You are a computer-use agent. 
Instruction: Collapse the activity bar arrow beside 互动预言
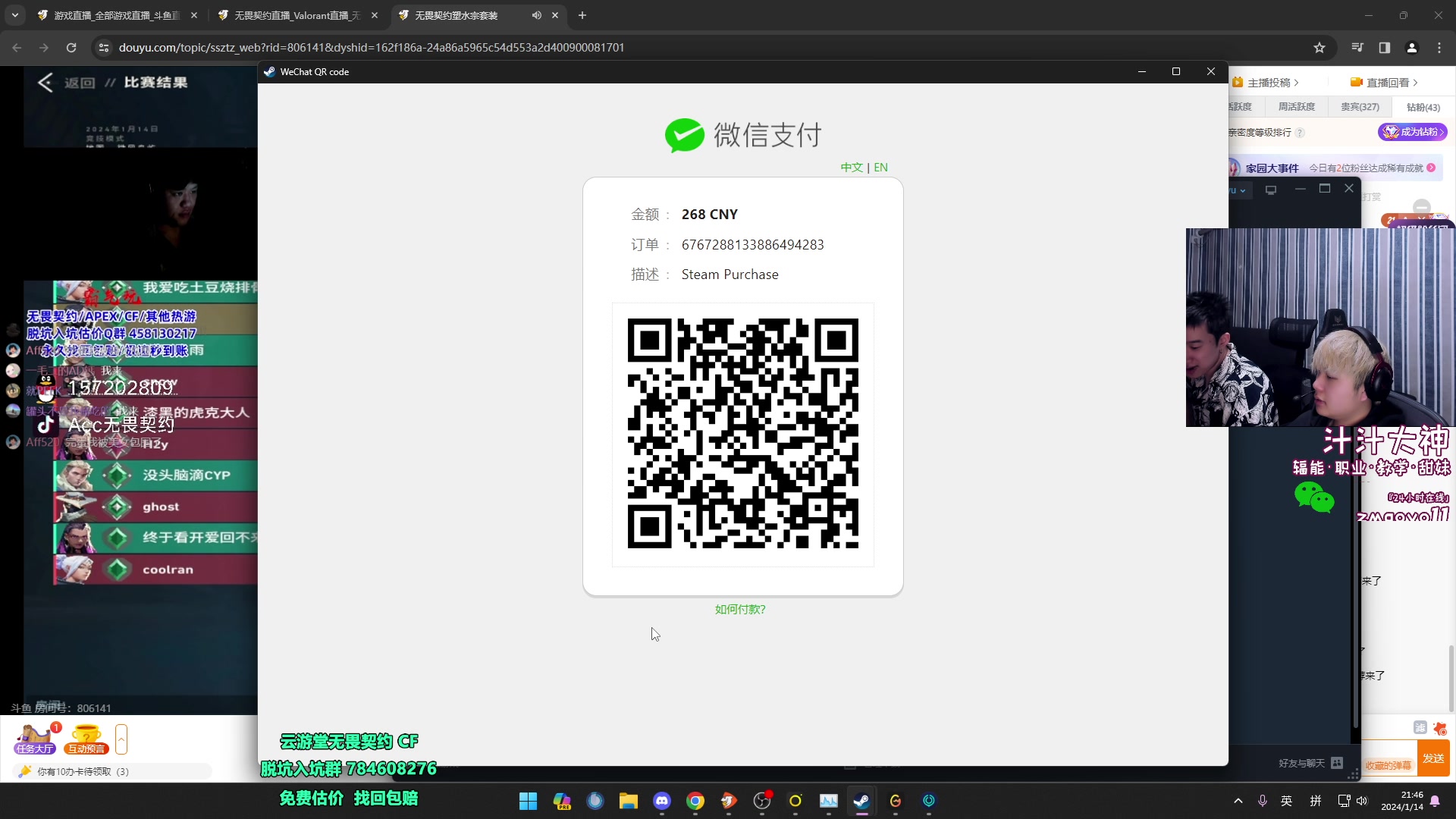[x=121, y=739]
